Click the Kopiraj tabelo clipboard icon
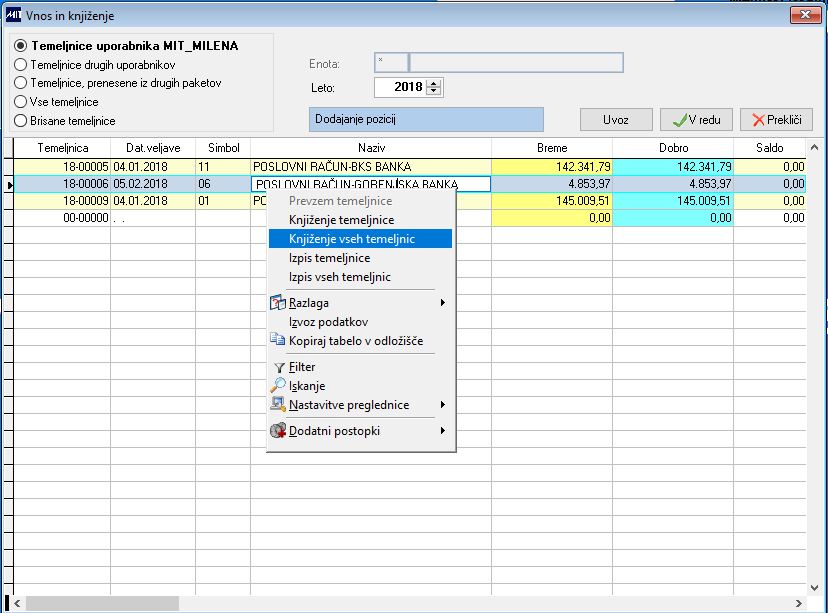 [x=278, y=339]
